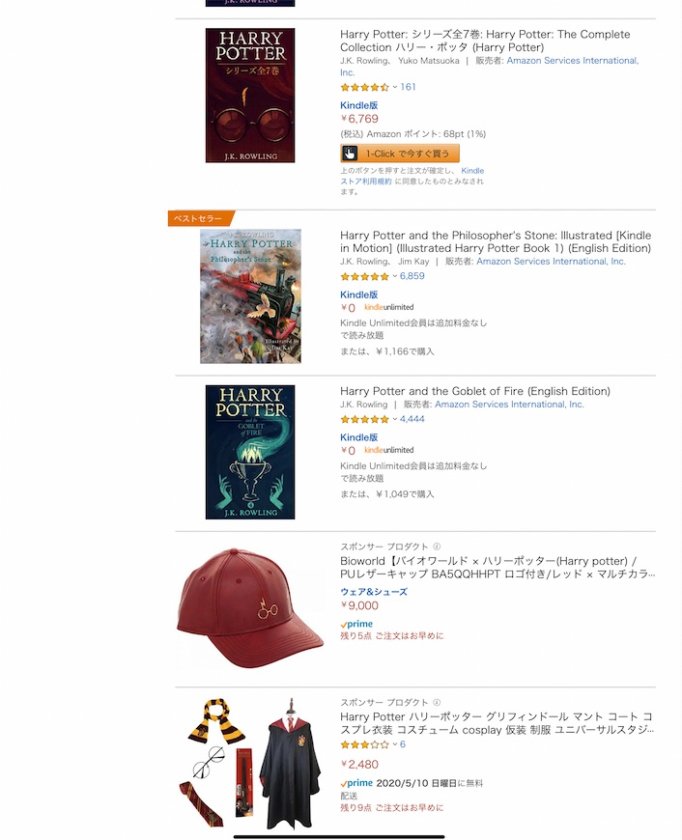Open the Philosopher's Stone Illustrated title link
Screen dimensions: 682x840
click(496, 242)
